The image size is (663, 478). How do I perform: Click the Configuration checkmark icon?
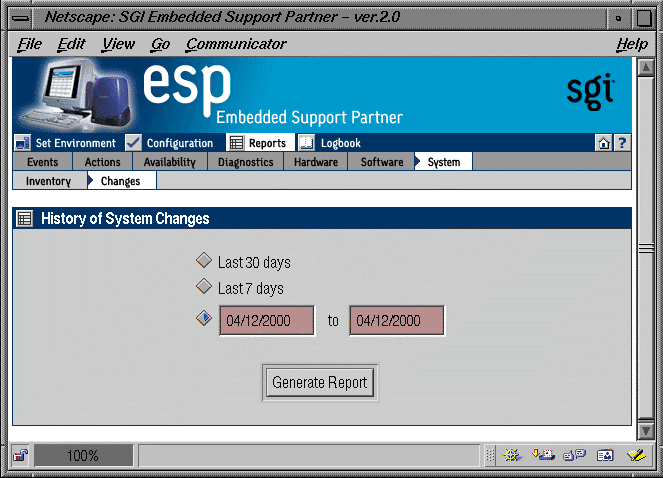[133, 143]
